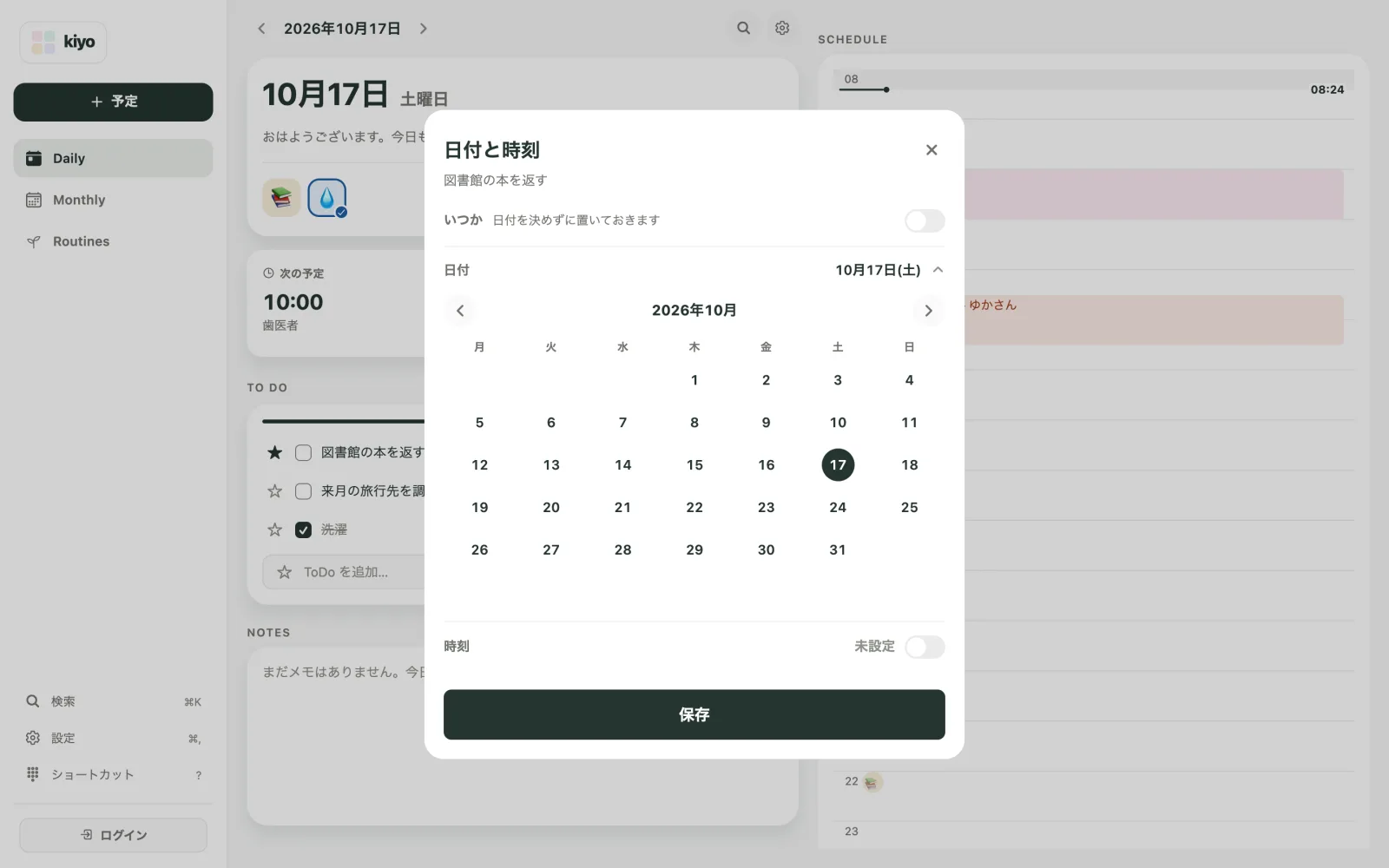Select October 31 in the calendar
Viewport: 1389px width, 868px height.
click(x=838, y=550)
